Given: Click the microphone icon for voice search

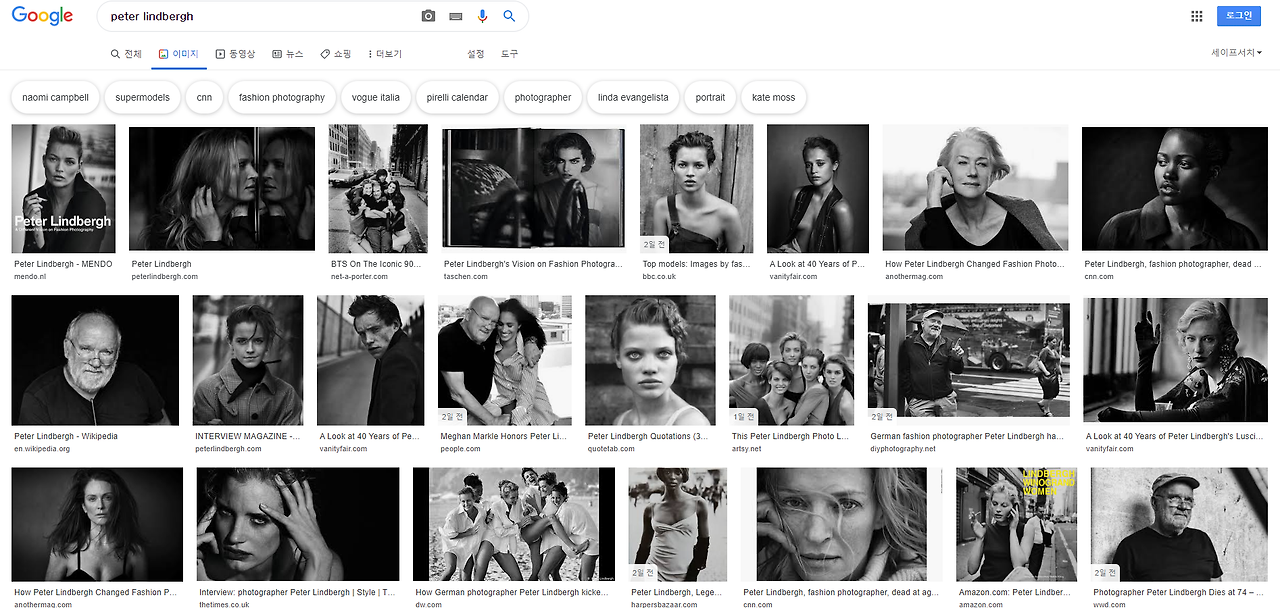Looking at the screenshot, I should click(x=483, y=15).
